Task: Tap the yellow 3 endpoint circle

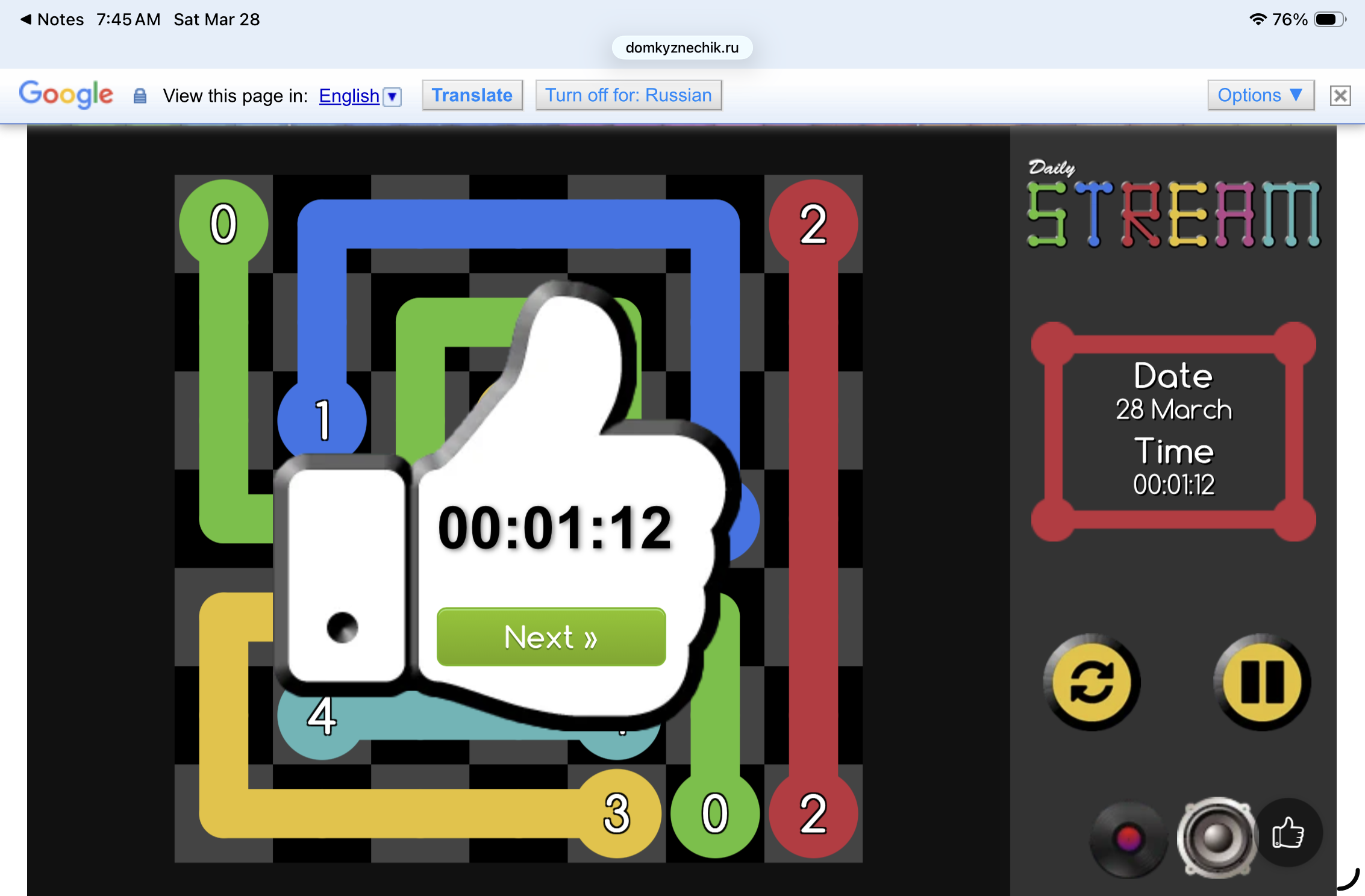Action: [x=617, y=813]
